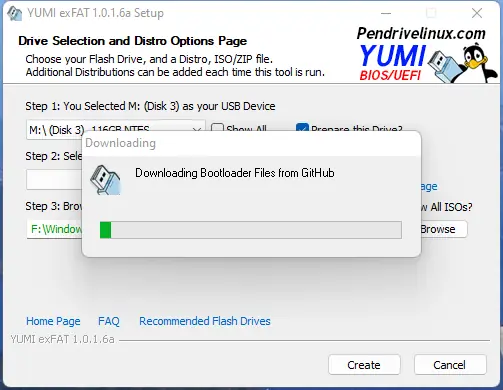The image size is (503, 390).
Task: Click the YUMI app icon in title bar
Action: tap(14, 13)
